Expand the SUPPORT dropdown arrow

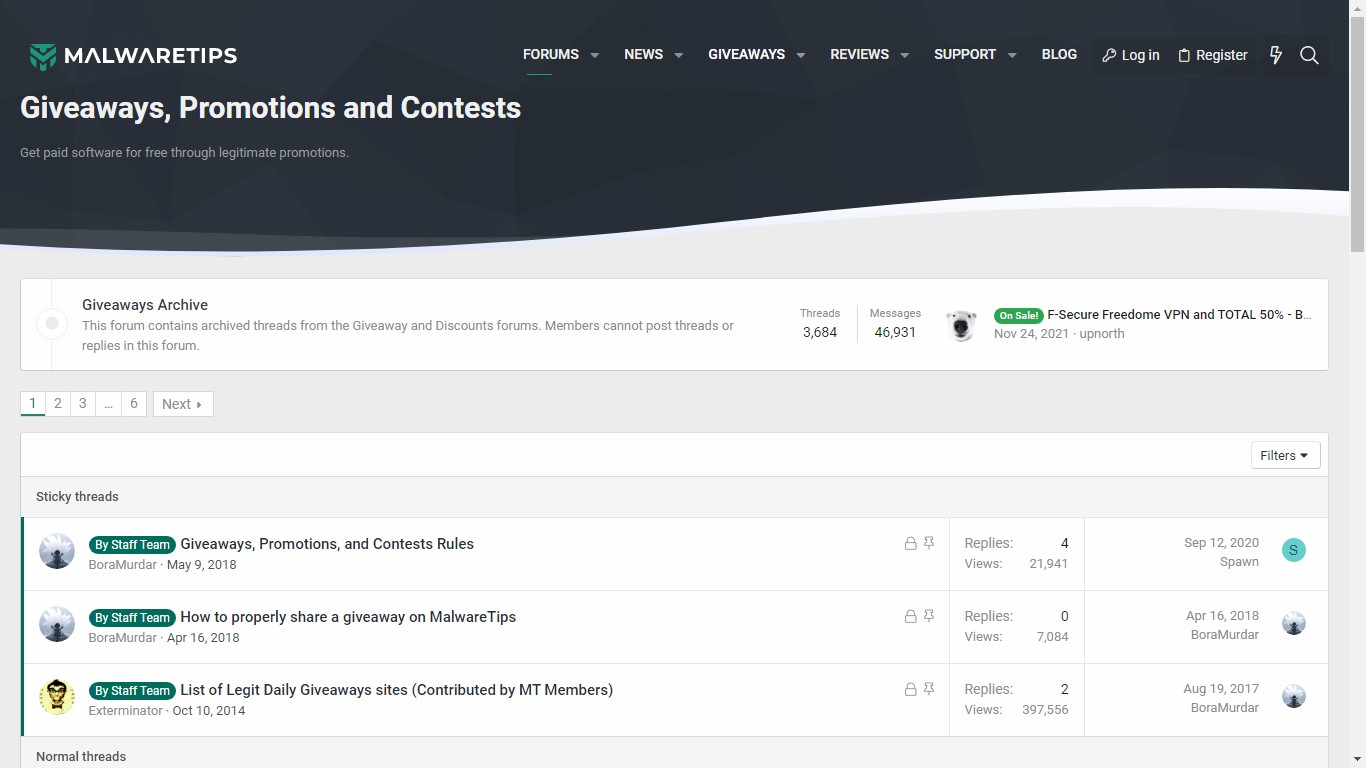(x=1012, y=55)
